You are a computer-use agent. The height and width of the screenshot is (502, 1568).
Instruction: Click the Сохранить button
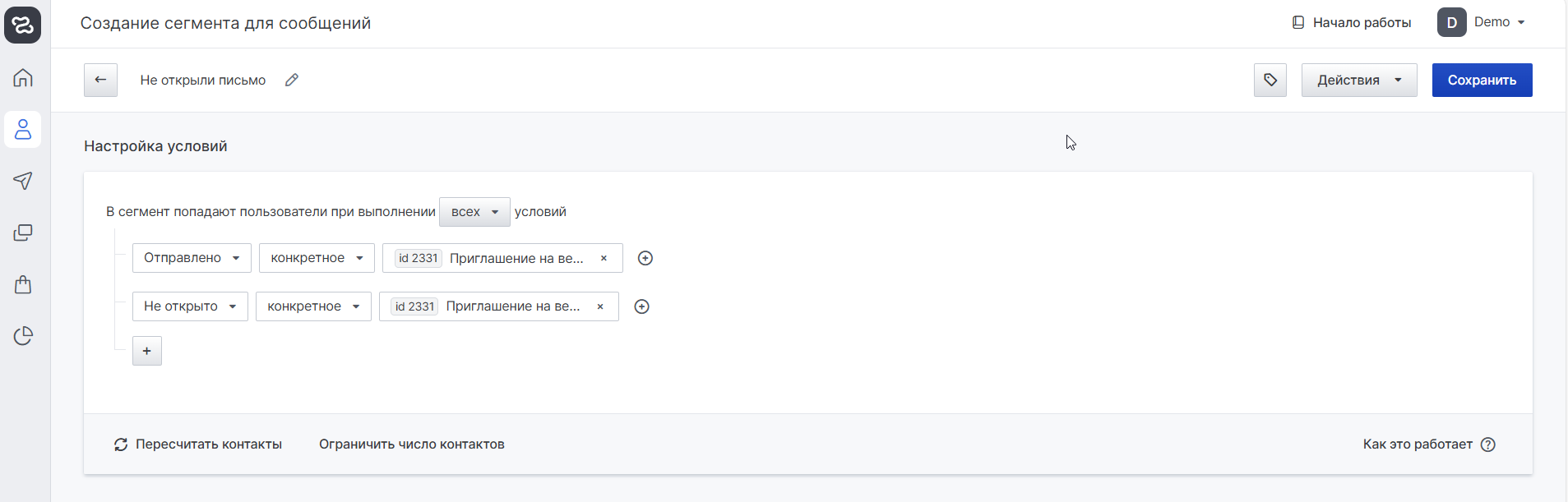[x=1482, y=80]
